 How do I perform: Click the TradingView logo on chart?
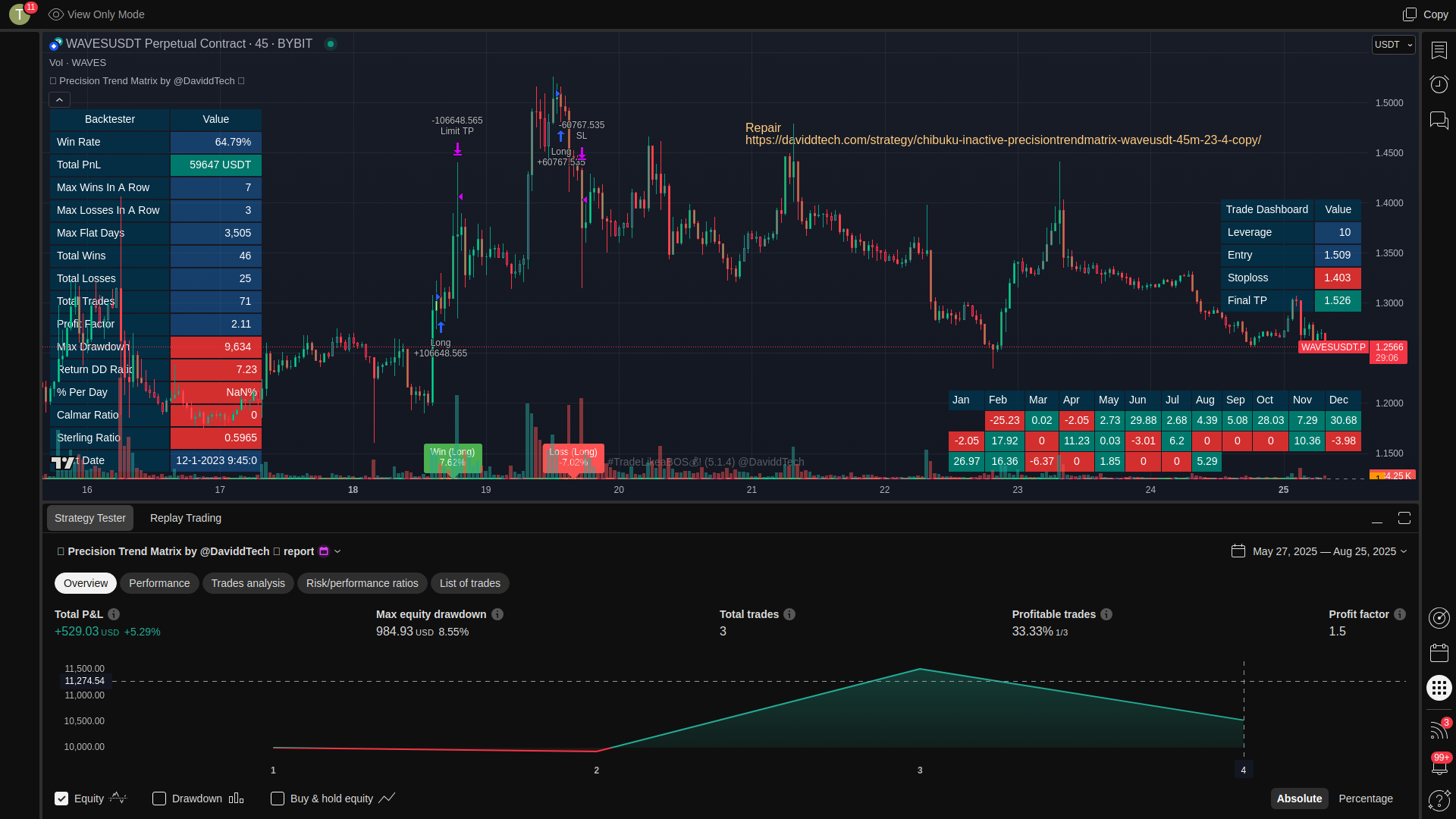coord(63,462)
